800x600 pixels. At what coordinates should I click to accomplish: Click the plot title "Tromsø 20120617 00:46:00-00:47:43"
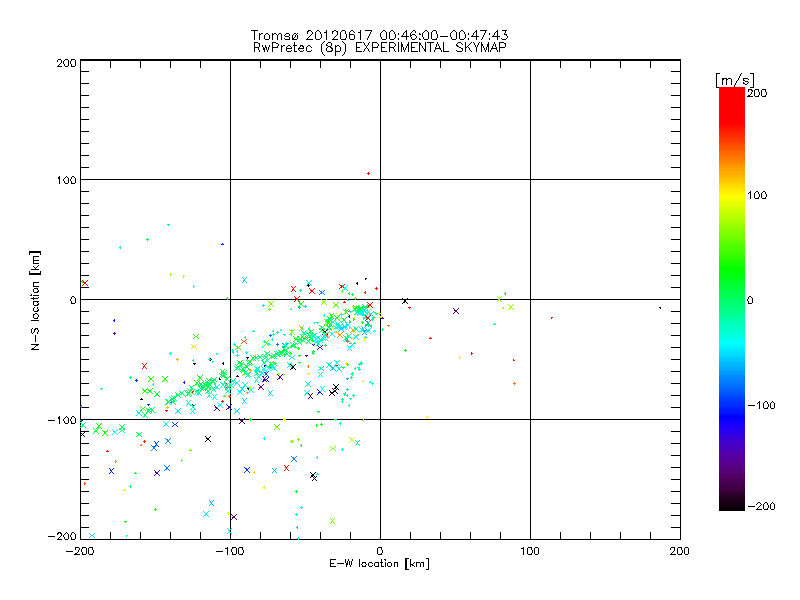[380, 35]
